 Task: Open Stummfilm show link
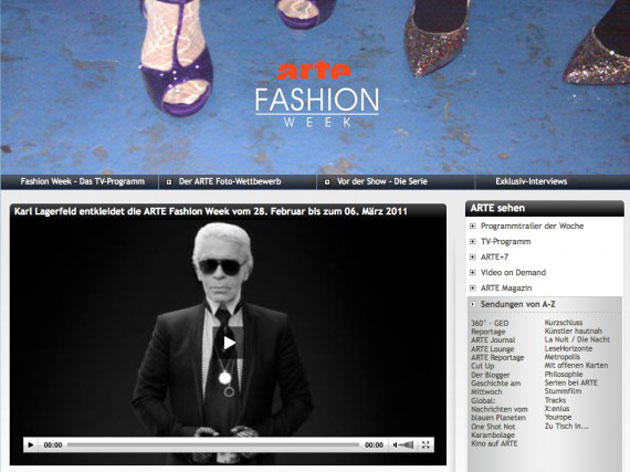pos(562,391)
